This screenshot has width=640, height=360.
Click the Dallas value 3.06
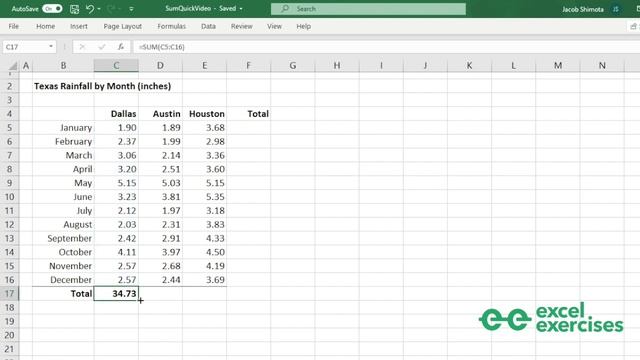(x=116, y=156)
